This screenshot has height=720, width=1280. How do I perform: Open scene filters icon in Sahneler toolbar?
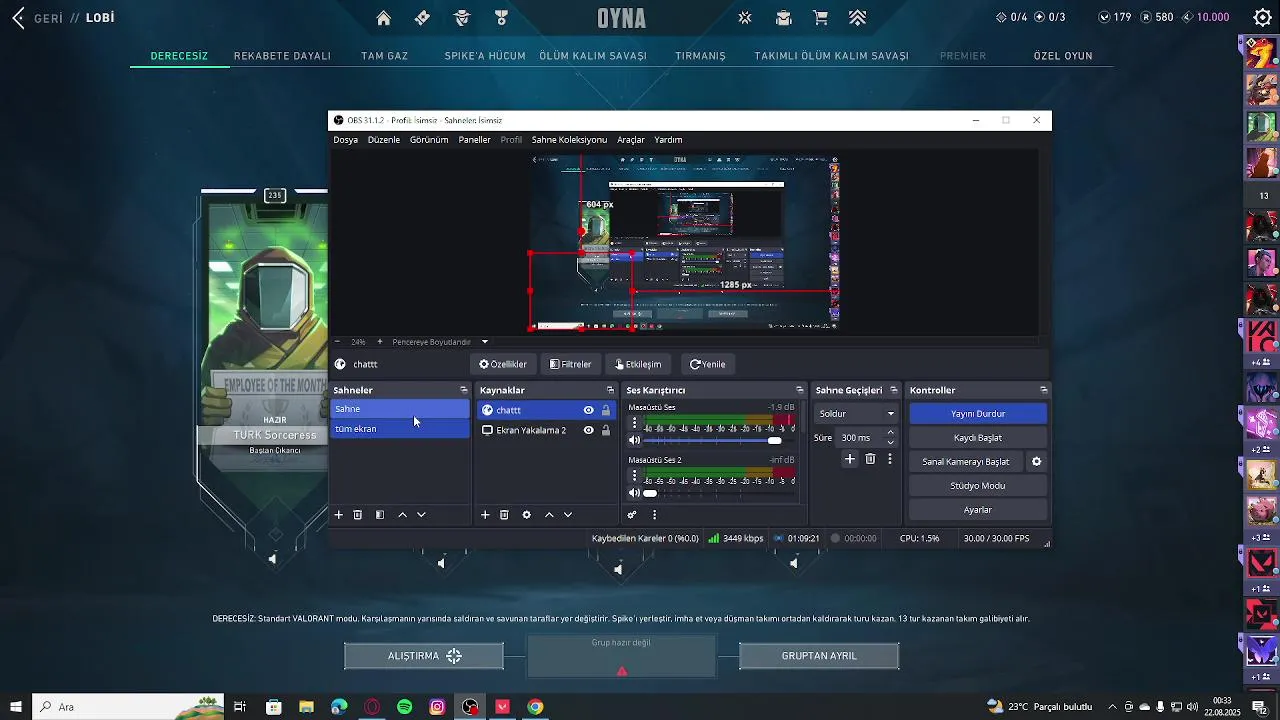point(380,515)
